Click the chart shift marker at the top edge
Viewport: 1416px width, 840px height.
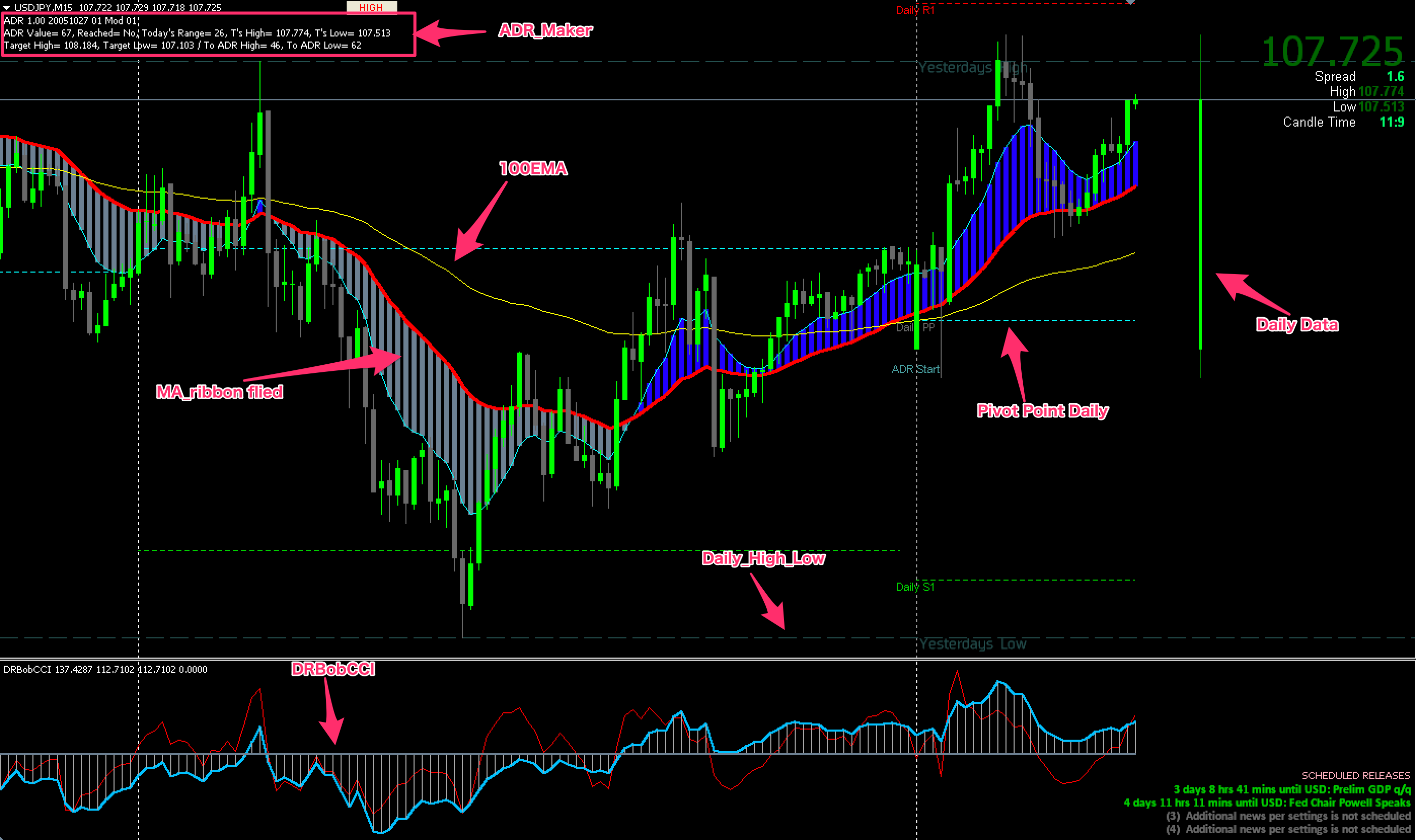[1130, 2]
